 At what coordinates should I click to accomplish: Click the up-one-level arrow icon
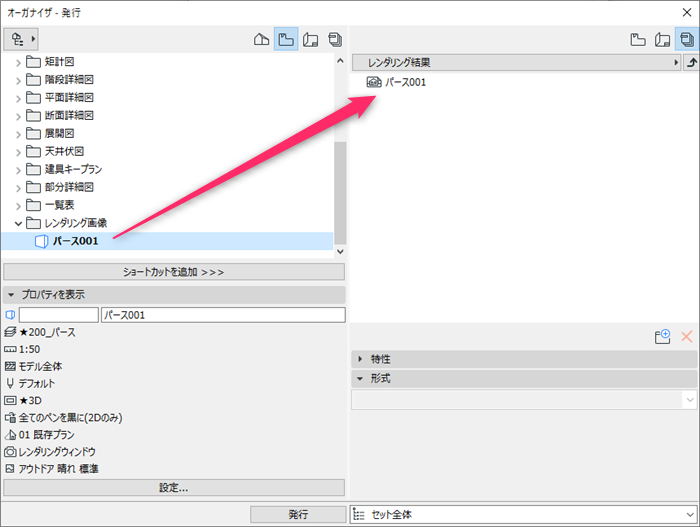pyautogui.click(x=691, y=63)
